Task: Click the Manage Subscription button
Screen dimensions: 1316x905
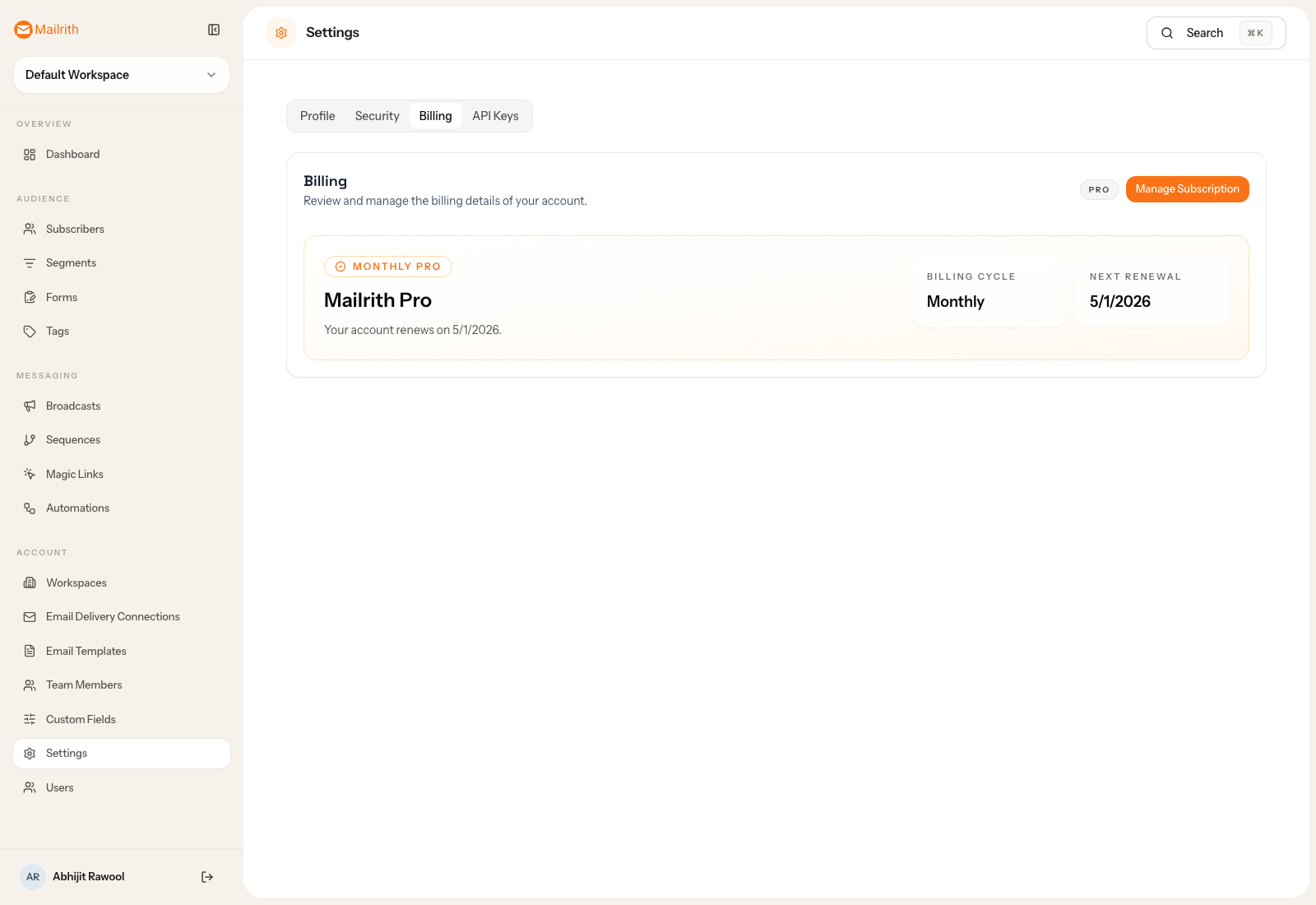Action: tap(1187, 188)
